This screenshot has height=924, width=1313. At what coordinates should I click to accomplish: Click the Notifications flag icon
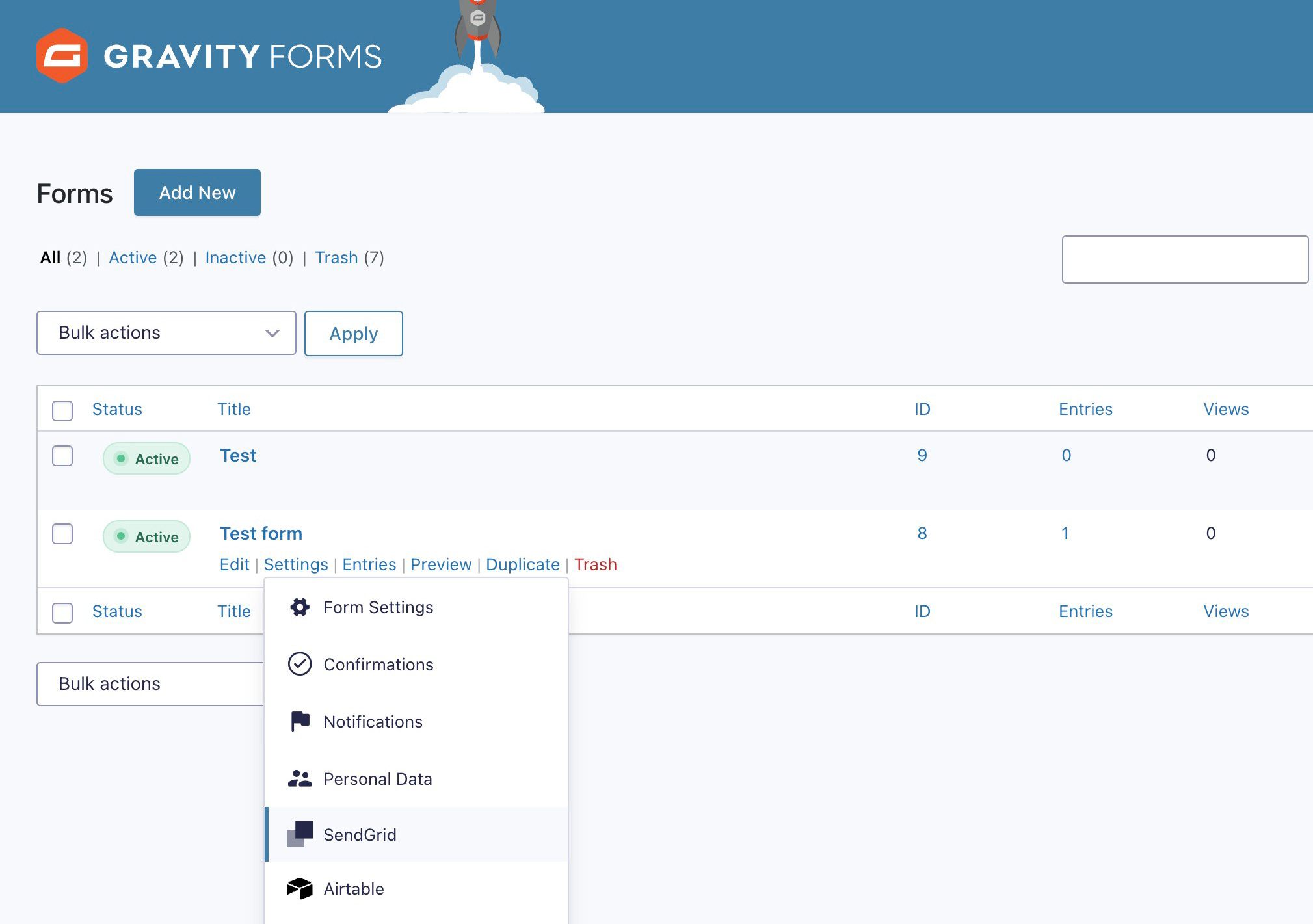pyautogui.click(x=300, y=721)
